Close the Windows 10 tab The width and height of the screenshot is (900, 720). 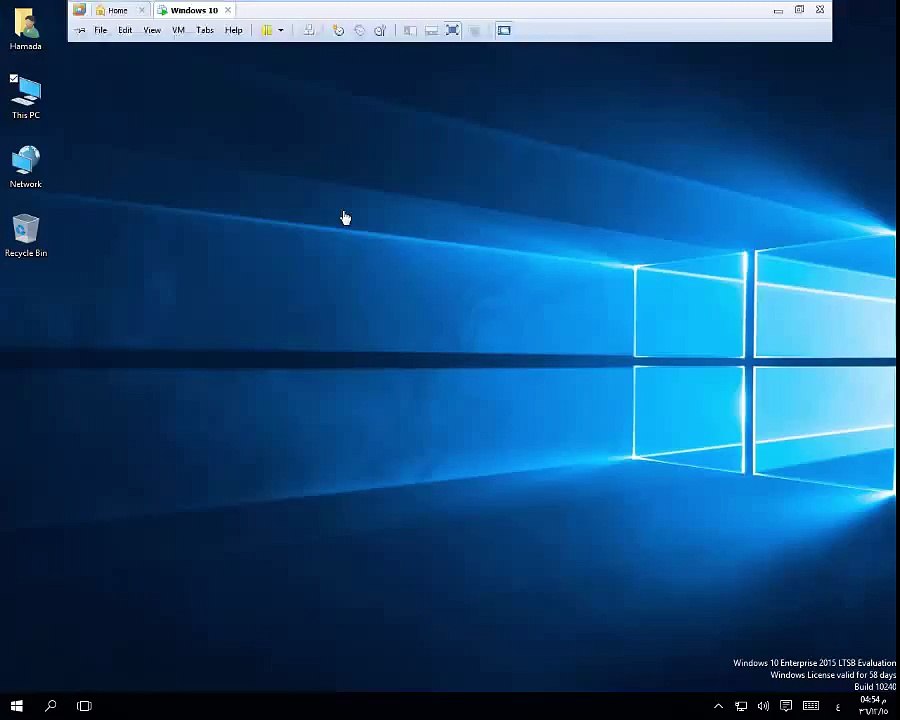click(x=228, y=10)
